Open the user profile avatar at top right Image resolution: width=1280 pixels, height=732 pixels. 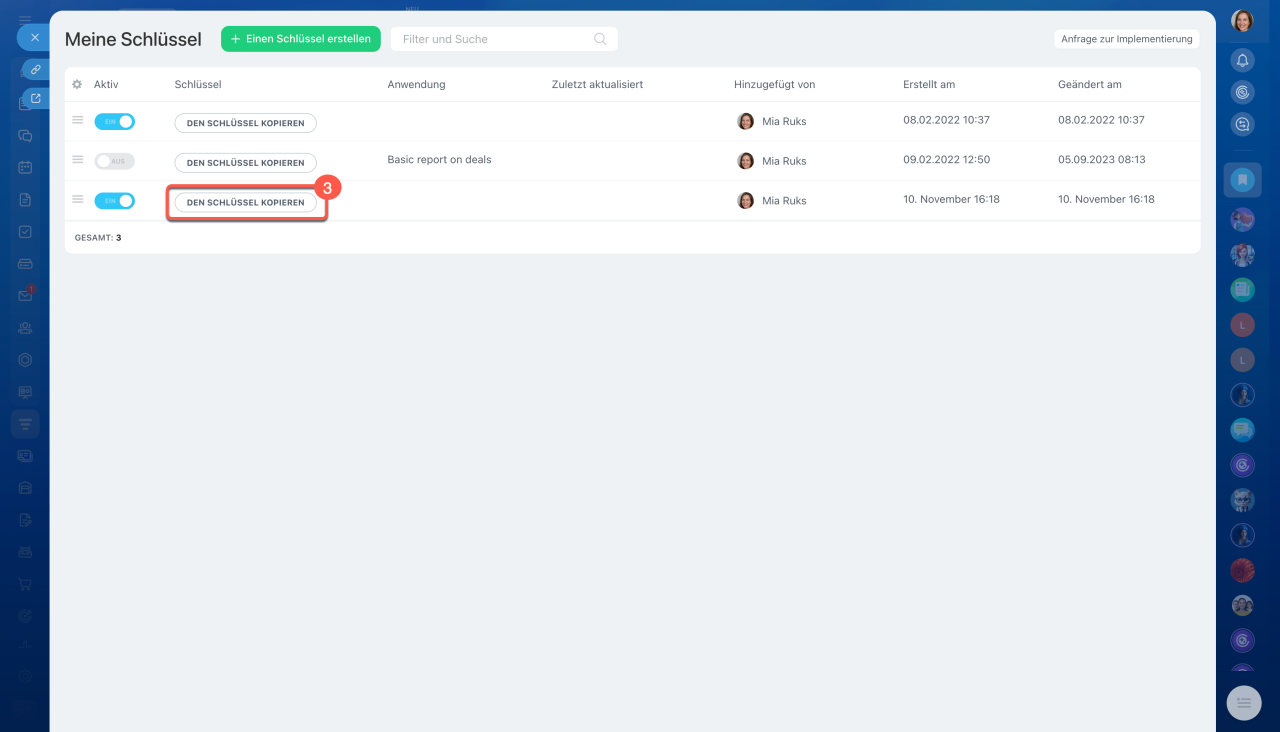click(1242, 21)
